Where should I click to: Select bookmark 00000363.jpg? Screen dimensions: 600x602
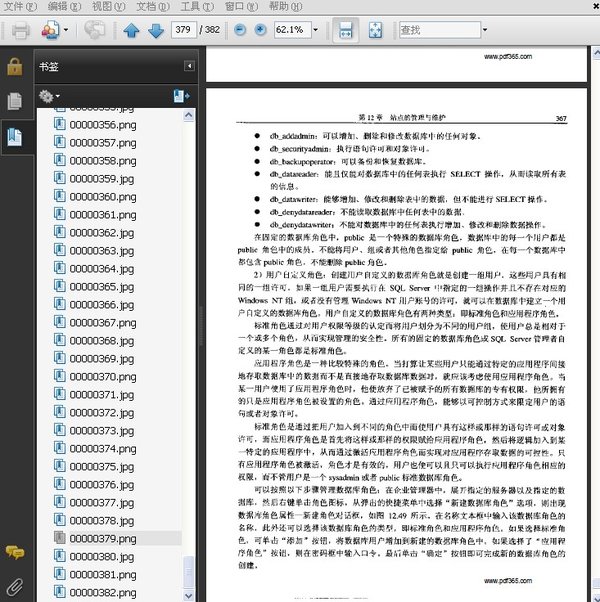coord(102,251)
